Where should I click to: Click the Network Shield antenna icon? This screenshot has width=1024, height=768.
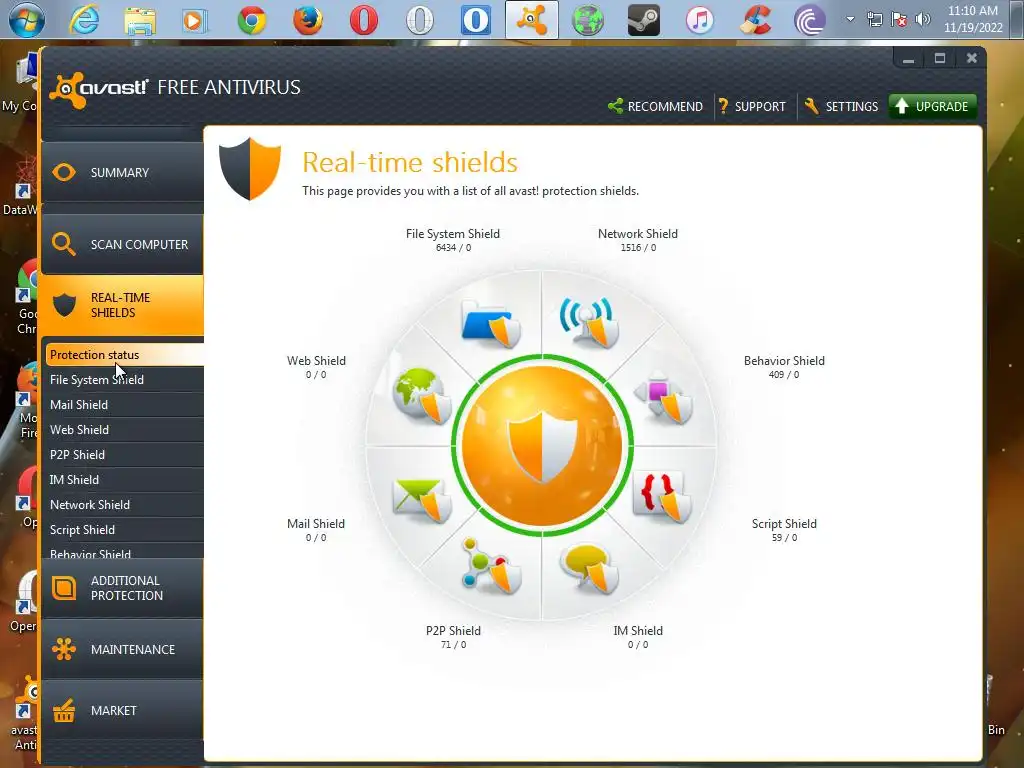click(x=589, y=322)
